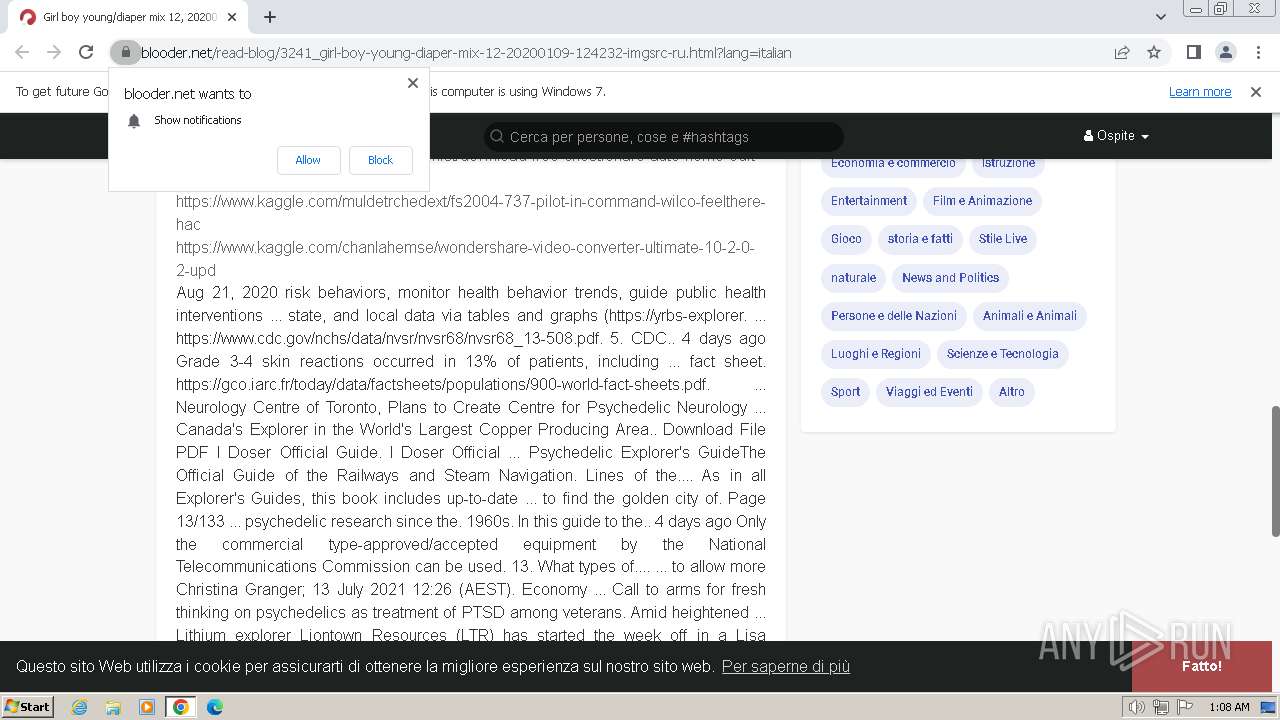Open the volume icon in system tray
The image size is (1280, 720).
point(1137,707)
